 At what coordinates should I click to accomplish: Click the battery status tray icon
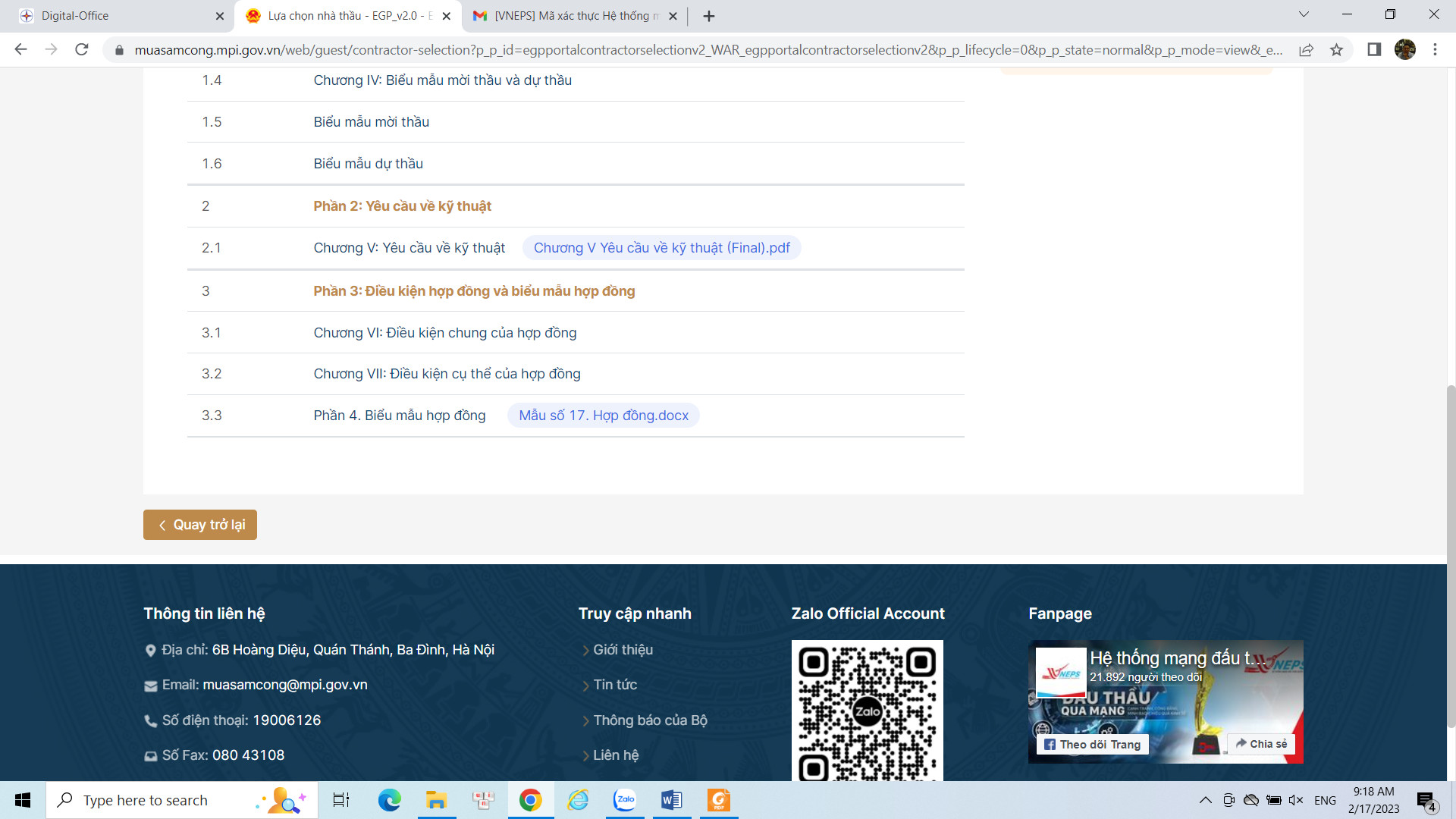pyautogui.click(x=1274, y=800)
